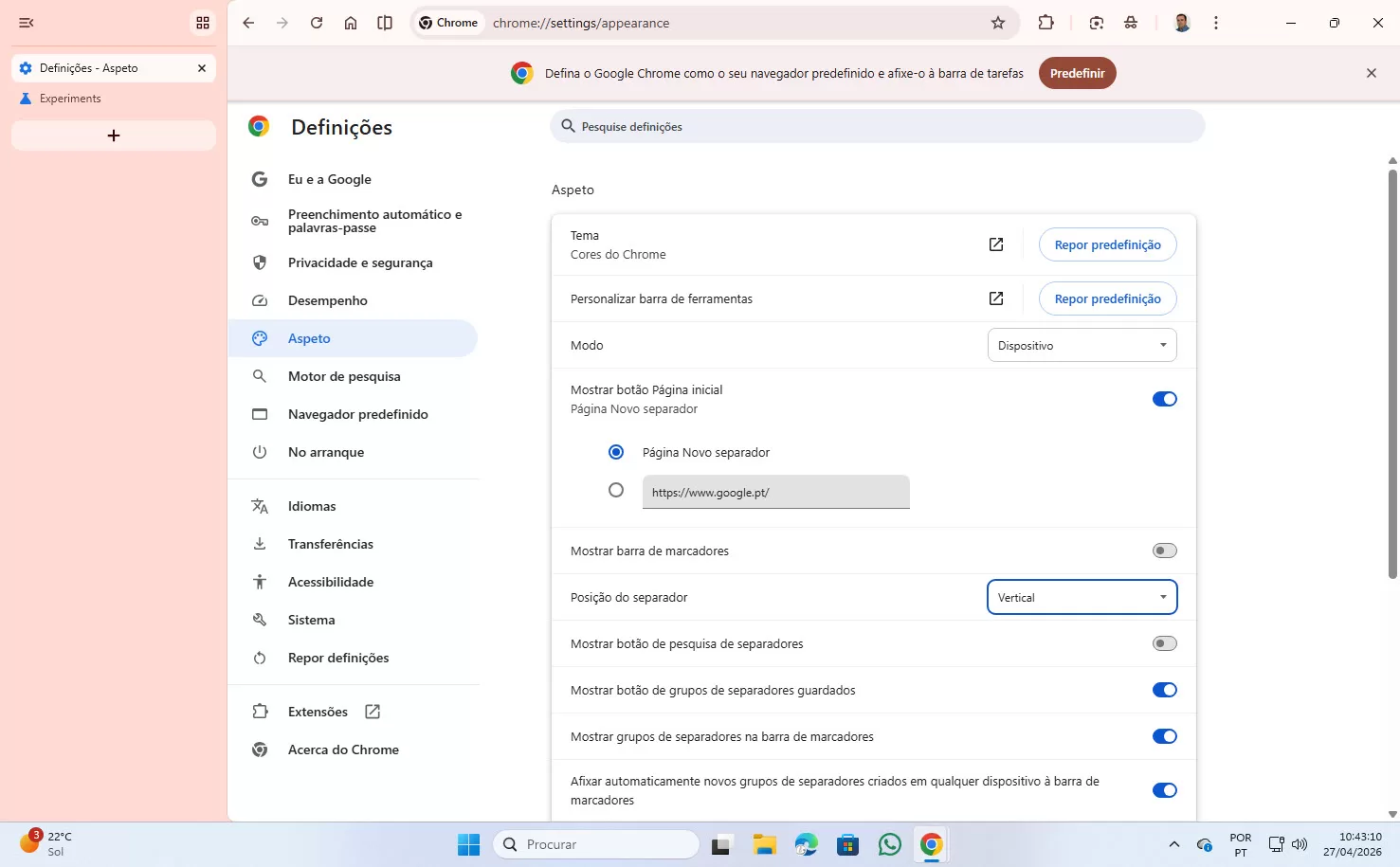1400x867 pixels.
Task: Collapse the vertical tabs sidebar
Action: (27, 23)
